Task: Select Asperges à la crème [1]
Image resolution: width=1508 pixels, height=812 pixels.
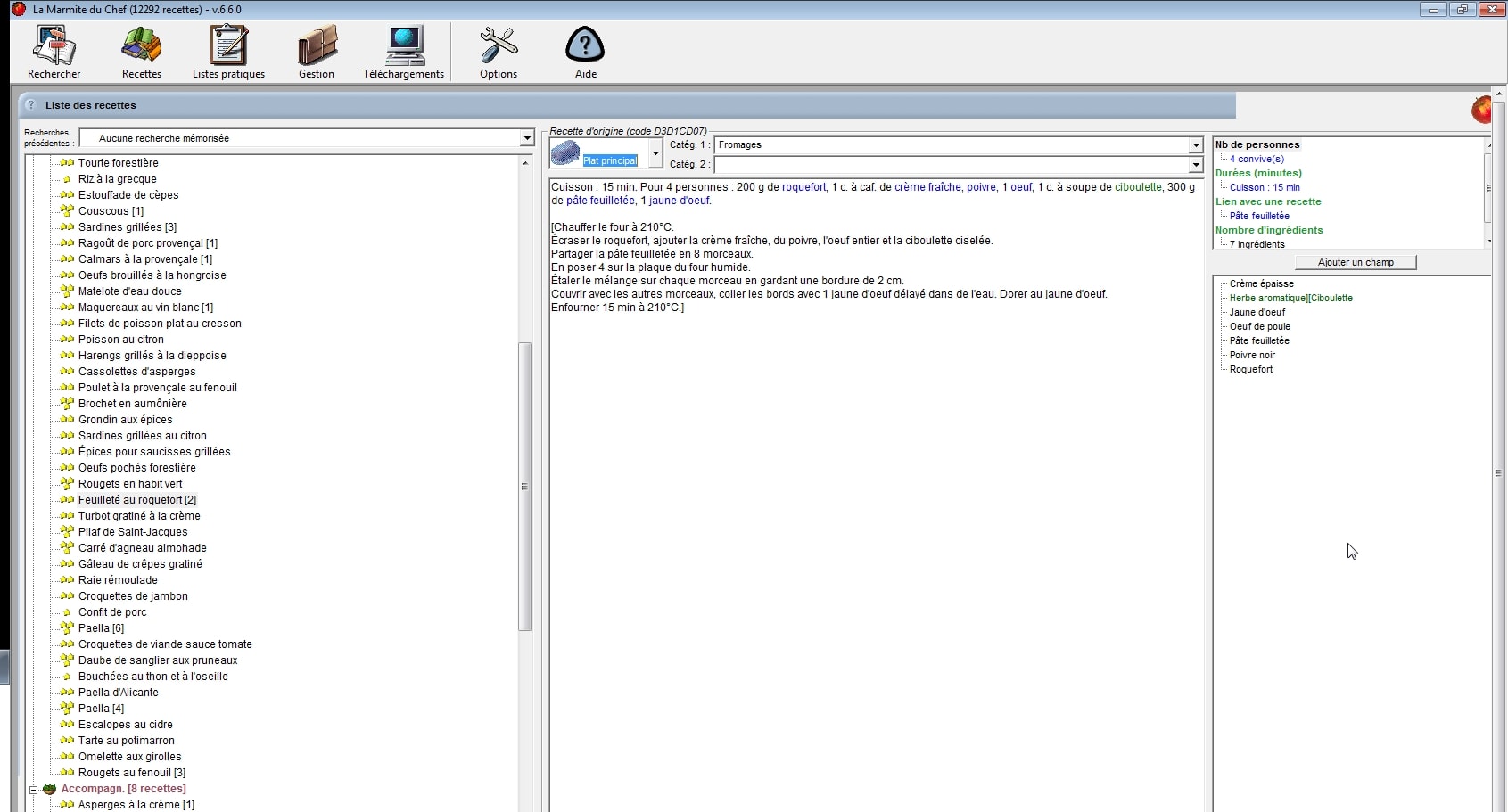Action: (x=136, y=805)
